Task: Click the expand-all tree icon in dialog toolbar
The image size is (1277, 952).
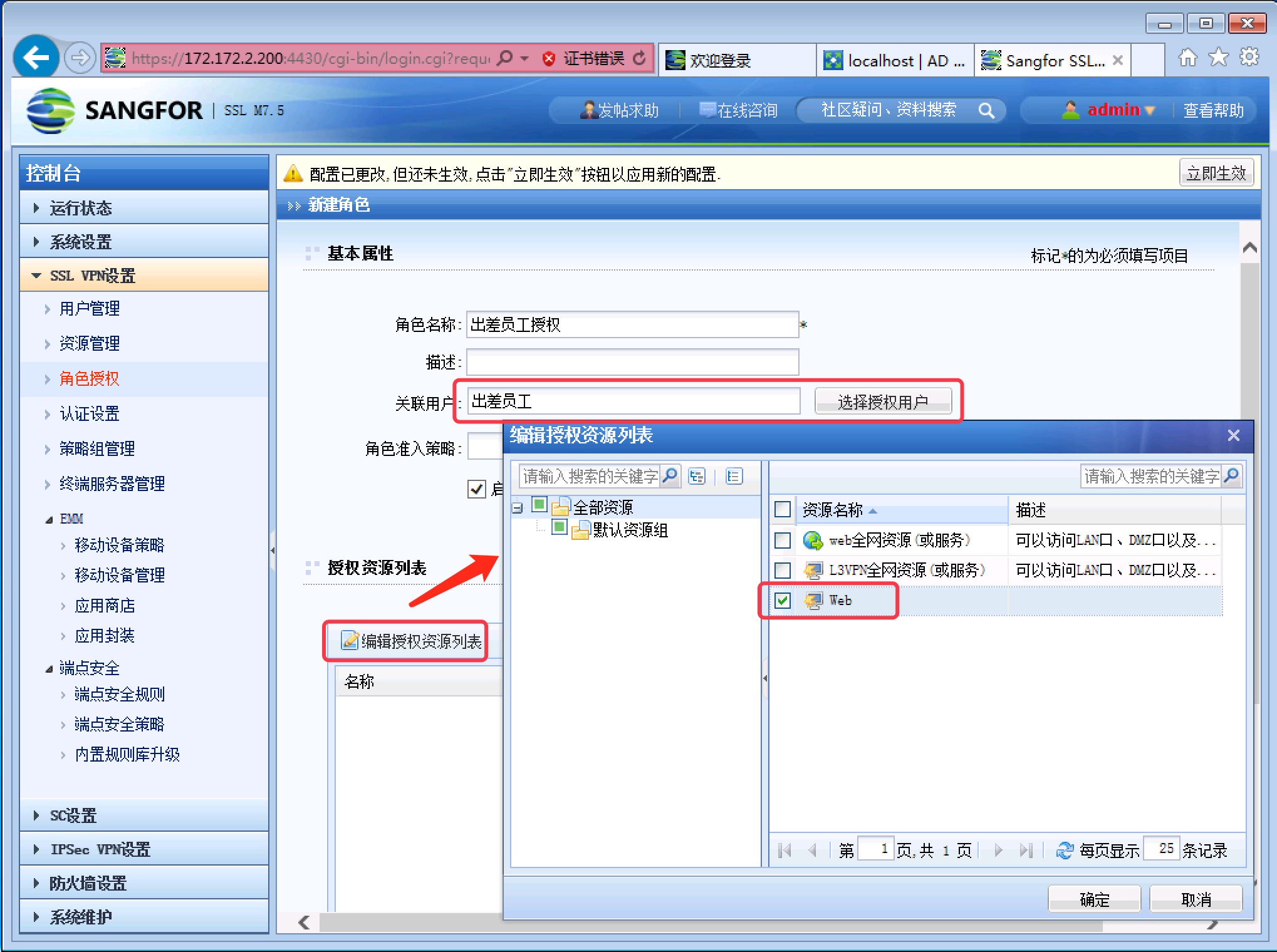Action: [x=697, y=476]
